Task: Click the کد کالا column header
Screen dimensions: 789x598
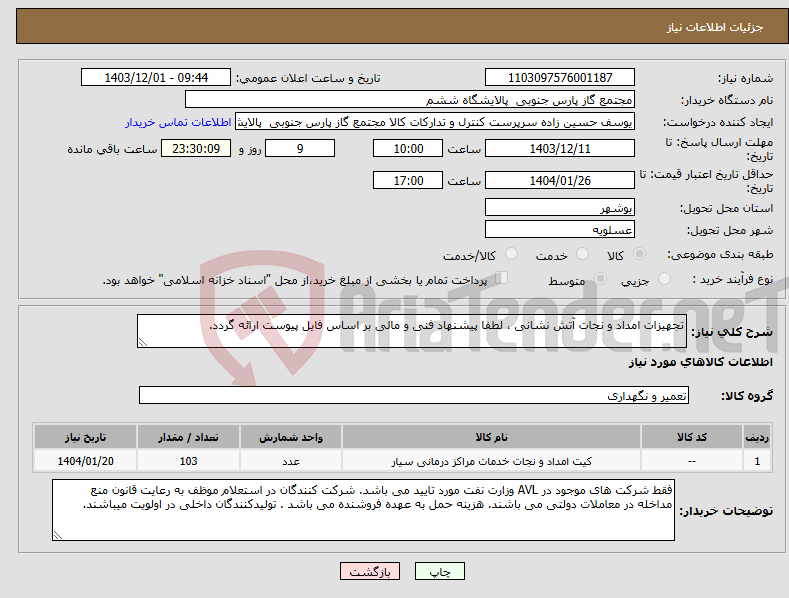Action: [692, 437]
